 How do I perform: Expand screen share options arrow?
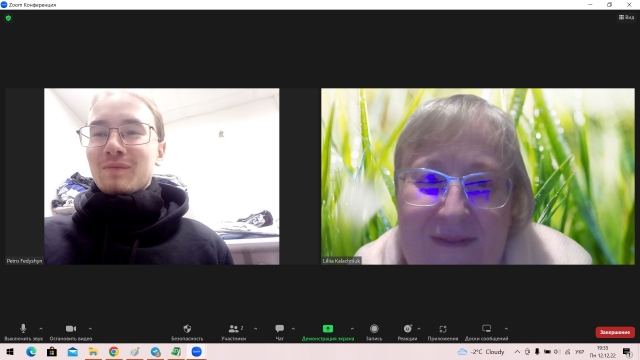coord(352,329)
